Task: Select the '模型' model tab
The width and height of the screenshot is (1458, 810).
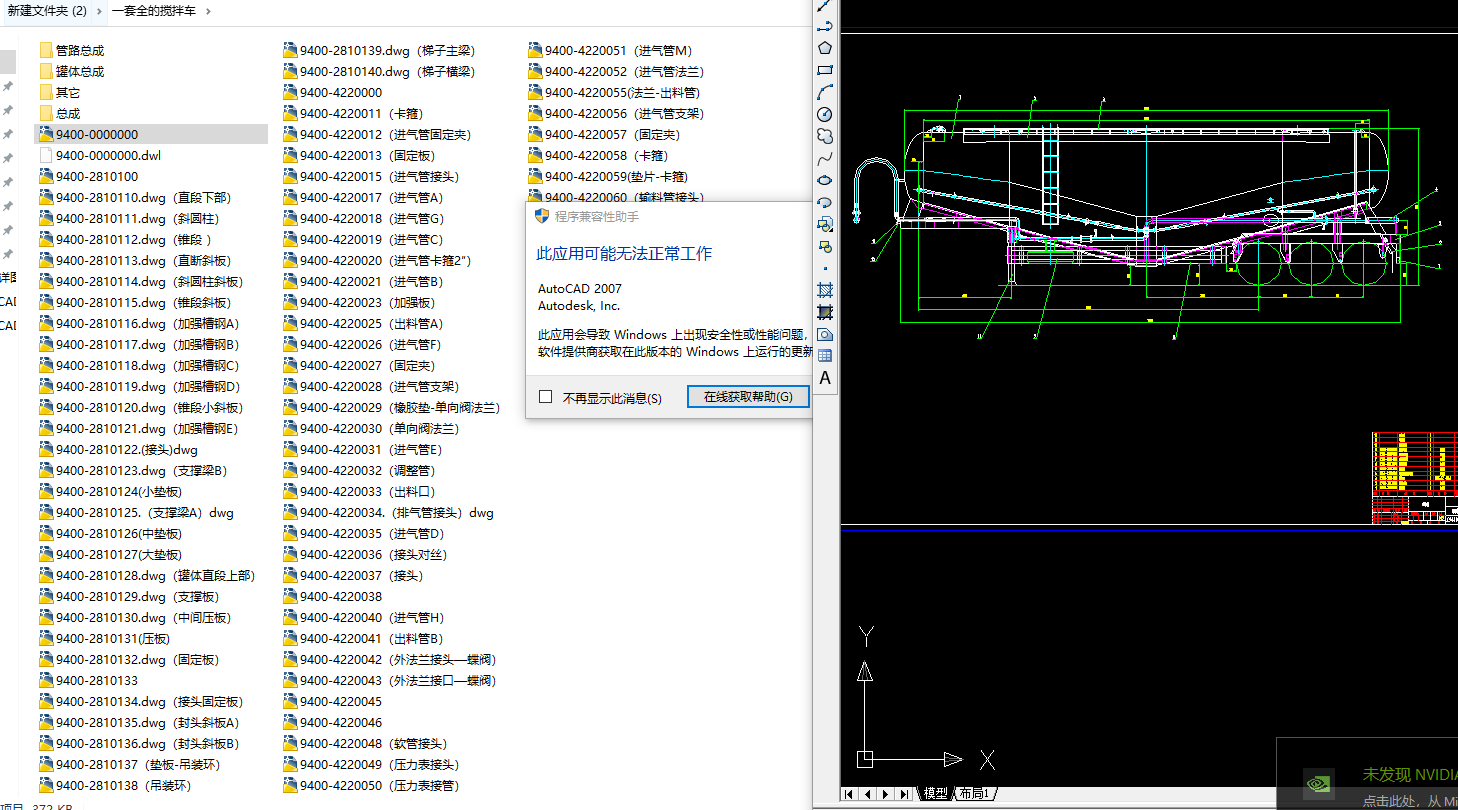Action: coord(935,793)
